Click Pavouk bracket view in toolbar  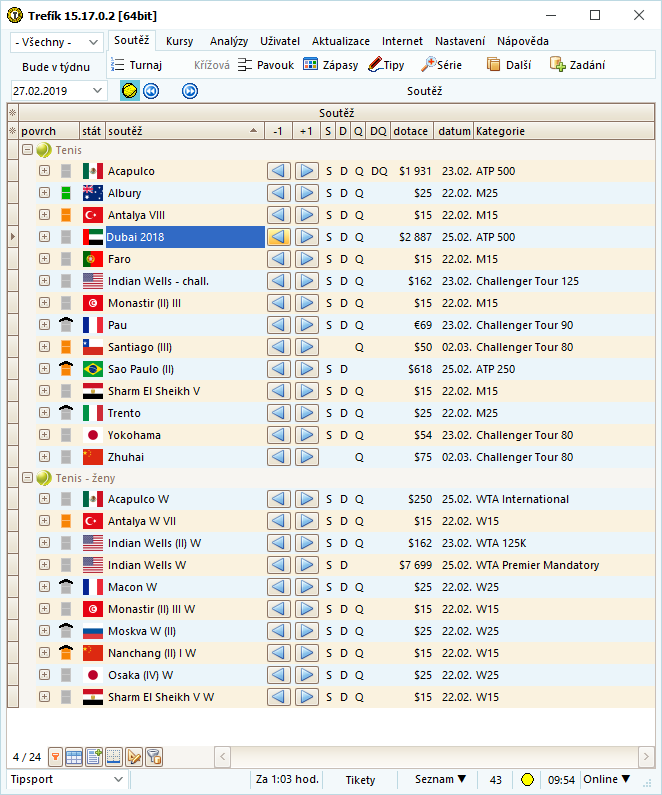(266, 65)
